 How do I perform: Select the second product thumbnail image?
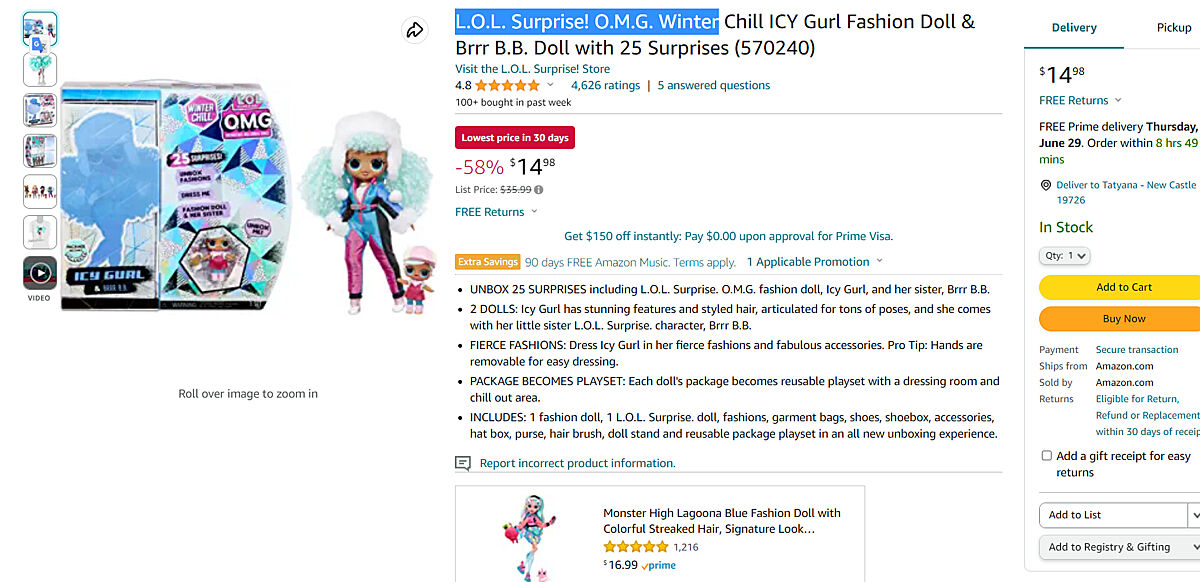pos(40,70)
